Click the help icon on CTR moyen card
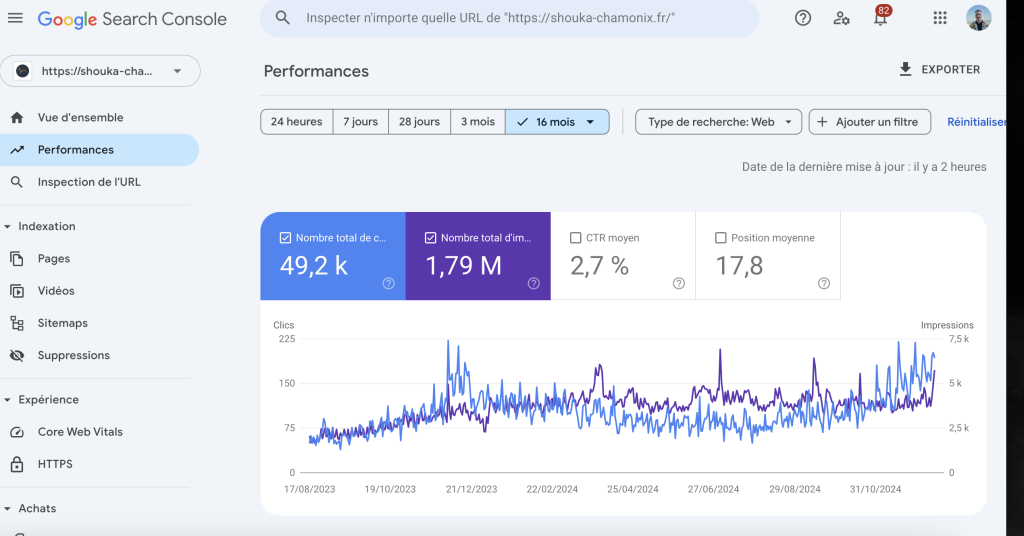 point(679,283)
